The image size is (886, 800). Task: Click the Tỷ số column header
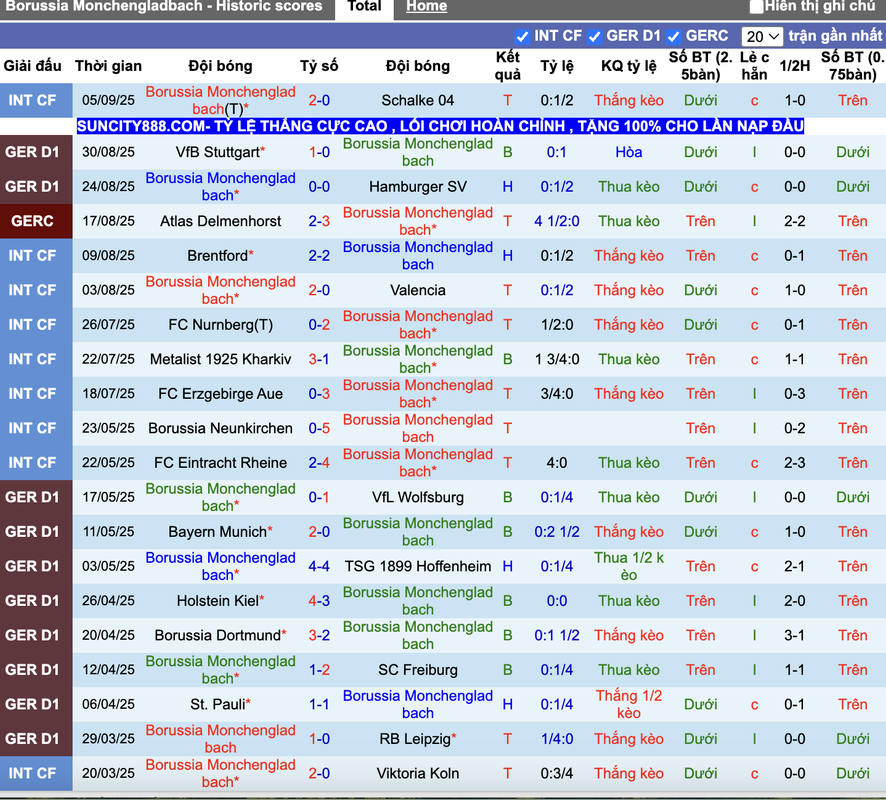point(319,66)
